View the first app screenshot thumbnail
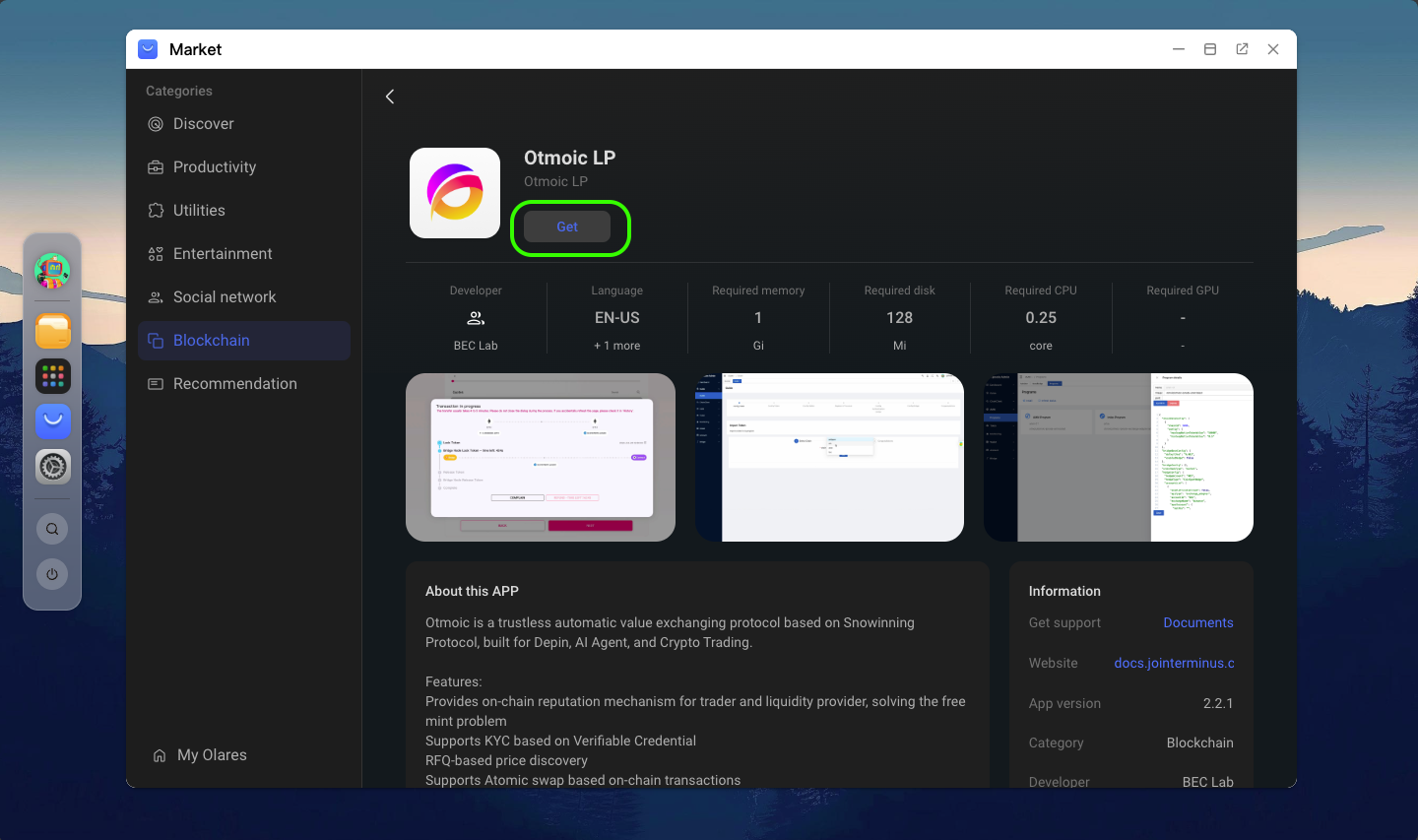This screenshot has height=840, width=1418. pos(541,457)
